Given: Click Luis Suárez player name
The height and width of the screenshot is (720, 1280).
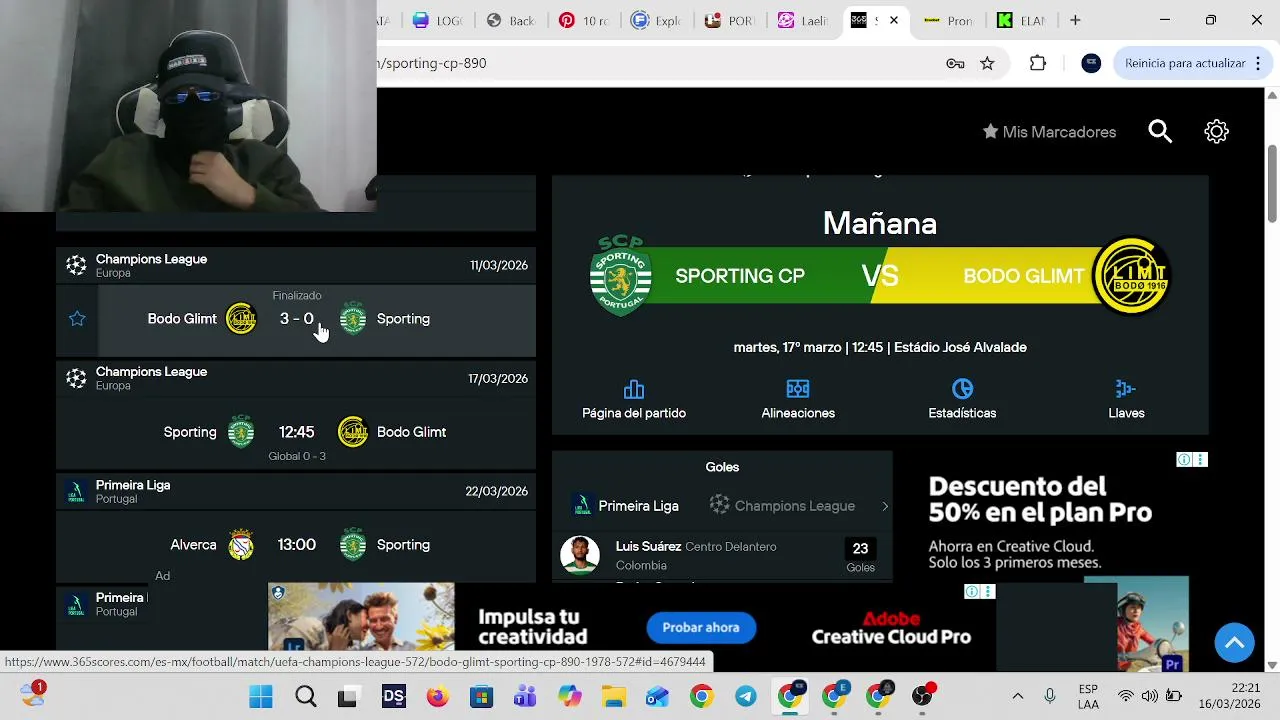Looking at the screenshot, I should (x=648, y=547).
